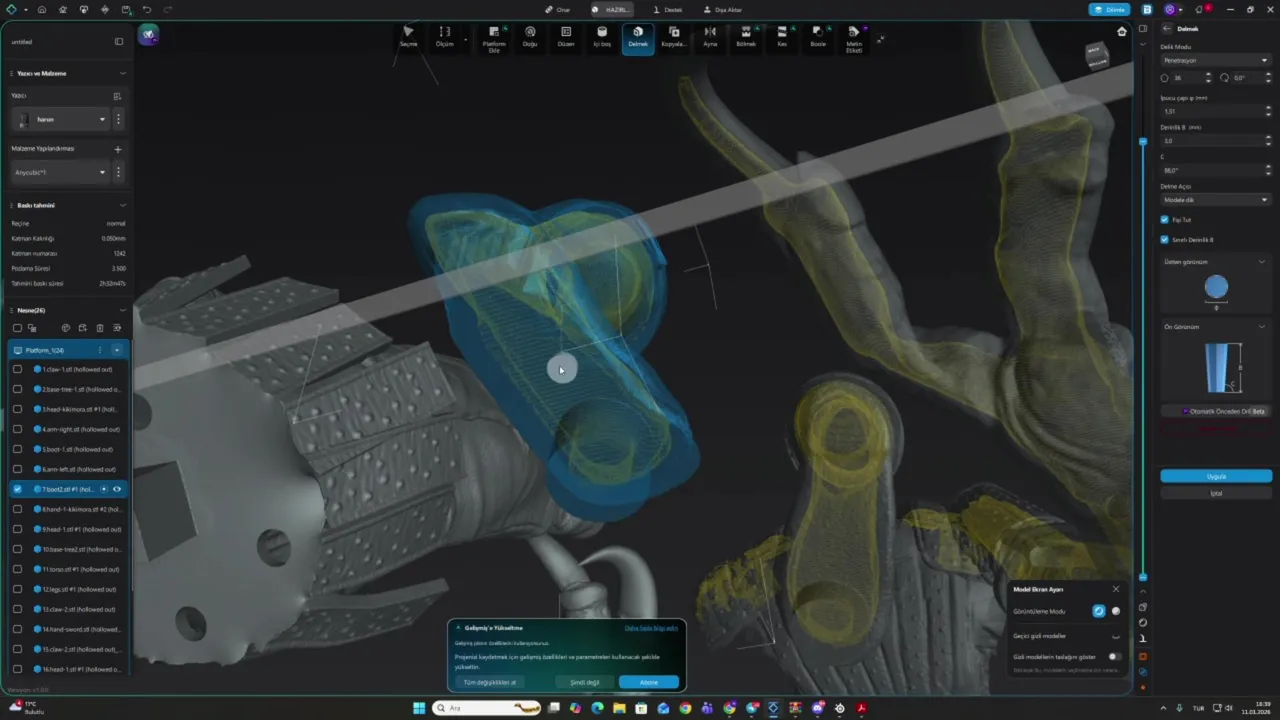
Task: Open the Bölmek split tool
Action: 746,37
